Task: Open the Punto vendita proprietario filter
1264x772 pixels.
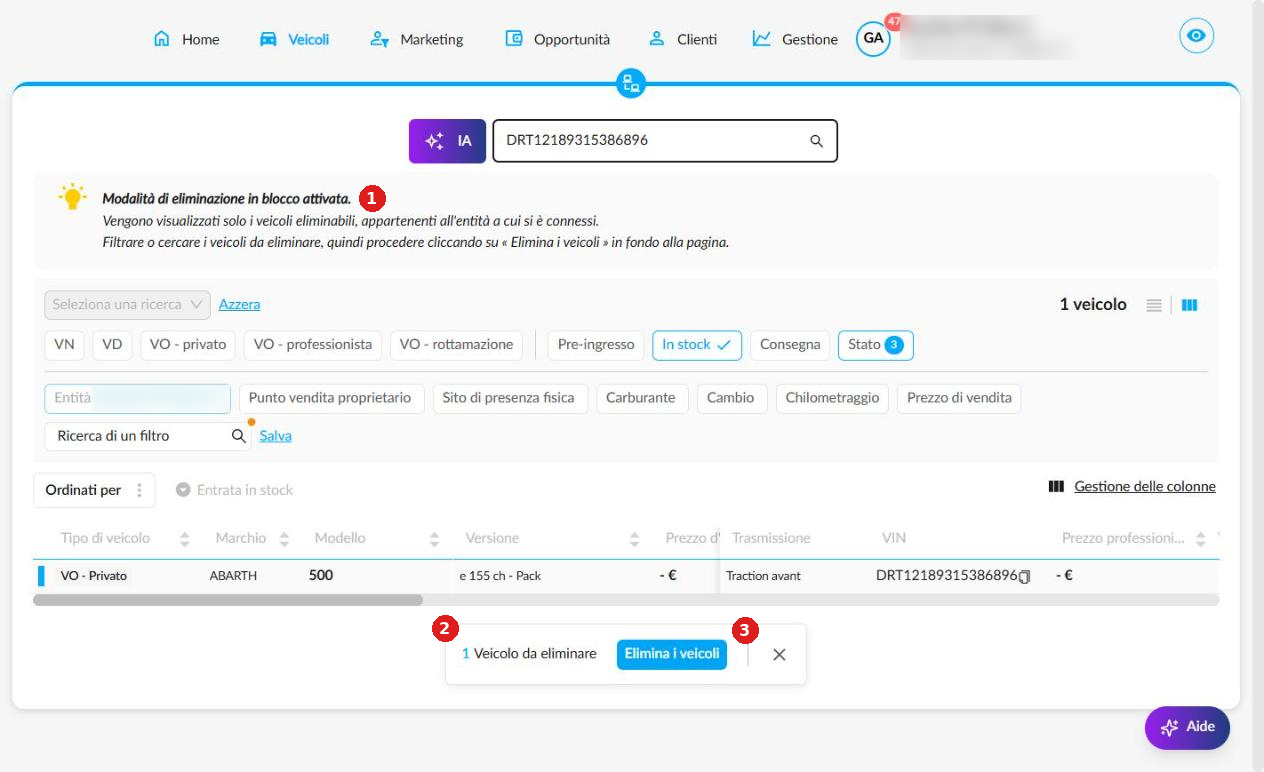Action: tap(330, 398)
